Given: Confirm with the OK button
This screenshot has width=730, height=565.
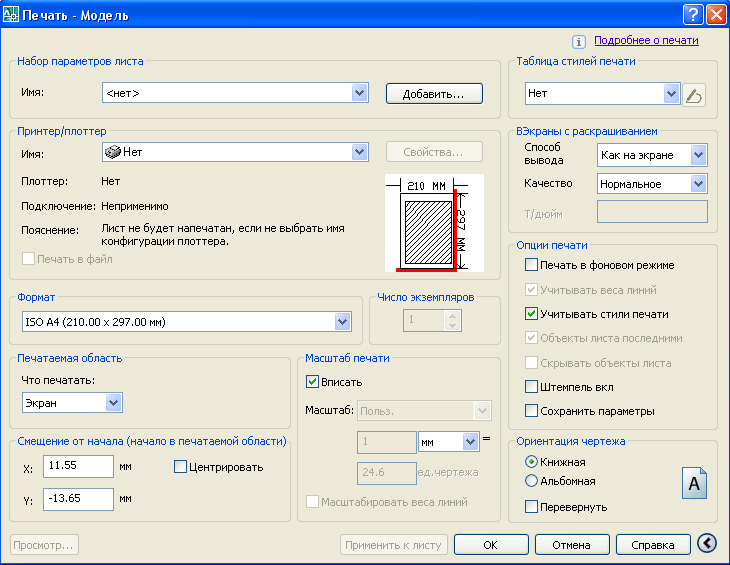Looking at the screenshot, I should point(491,545).
